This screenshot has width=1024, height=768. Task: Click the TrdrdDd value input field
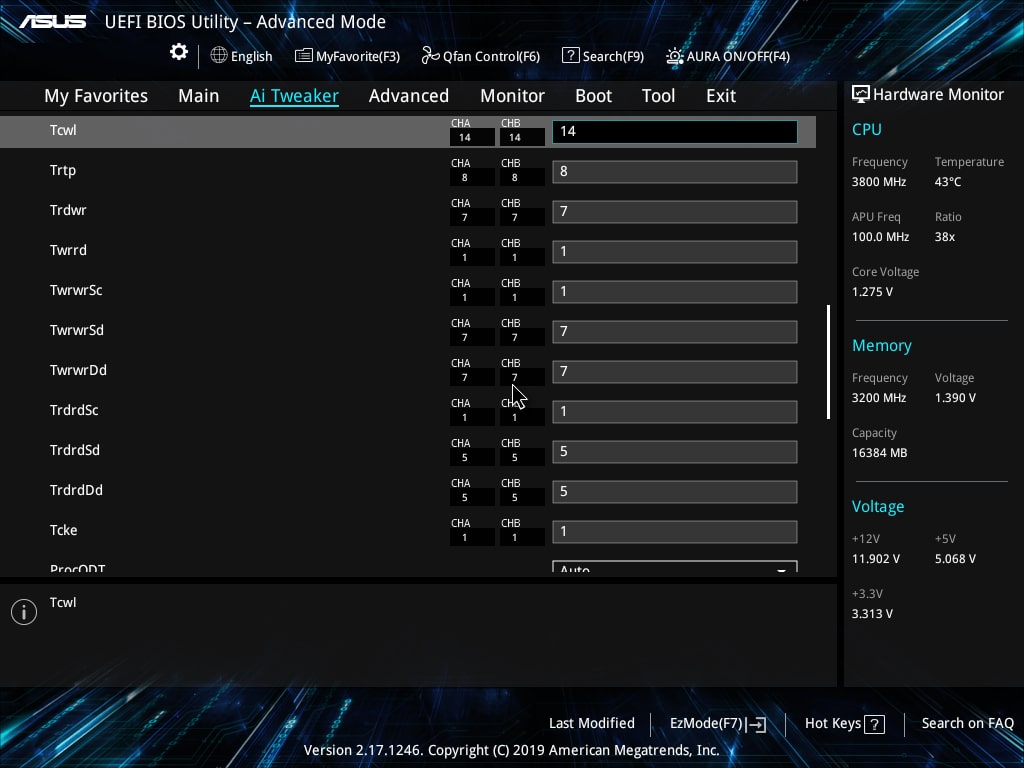(675, 492)
